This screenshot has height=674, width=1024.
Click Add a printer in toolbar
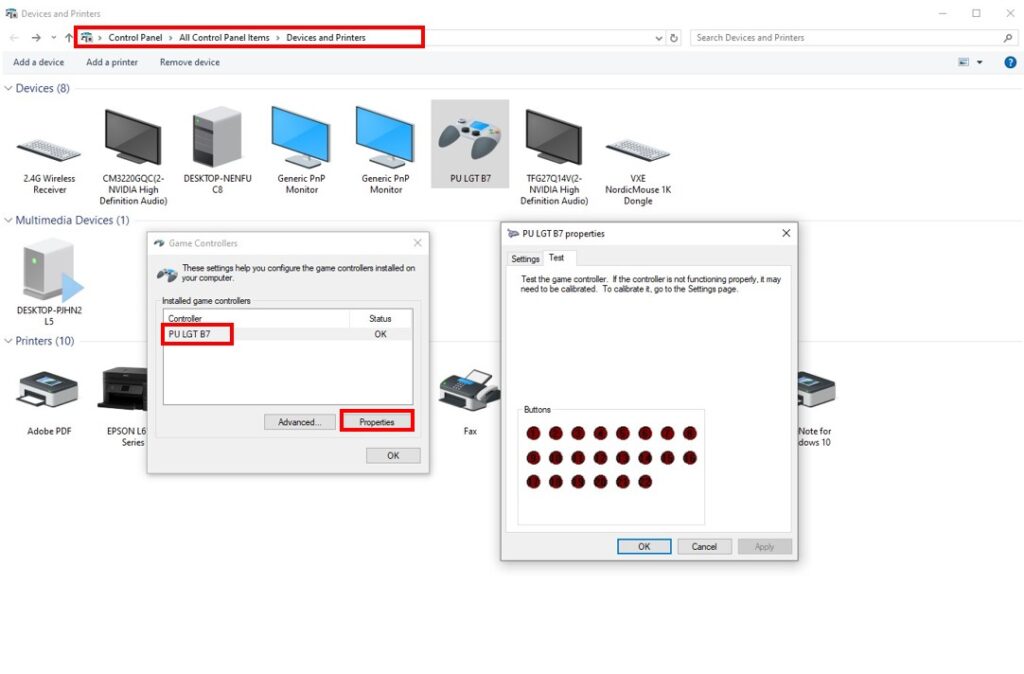point(112,62)
